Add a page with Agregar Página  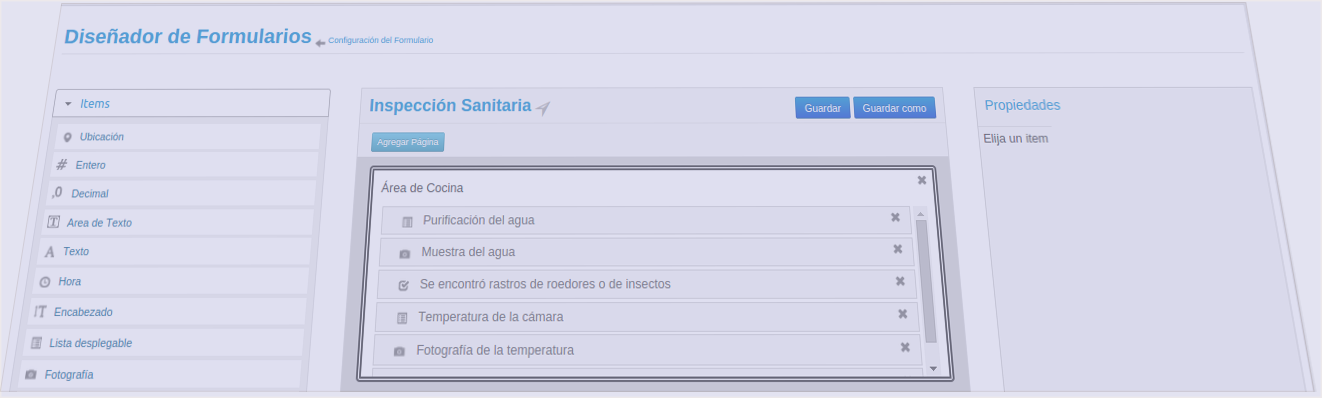point(408,142)
